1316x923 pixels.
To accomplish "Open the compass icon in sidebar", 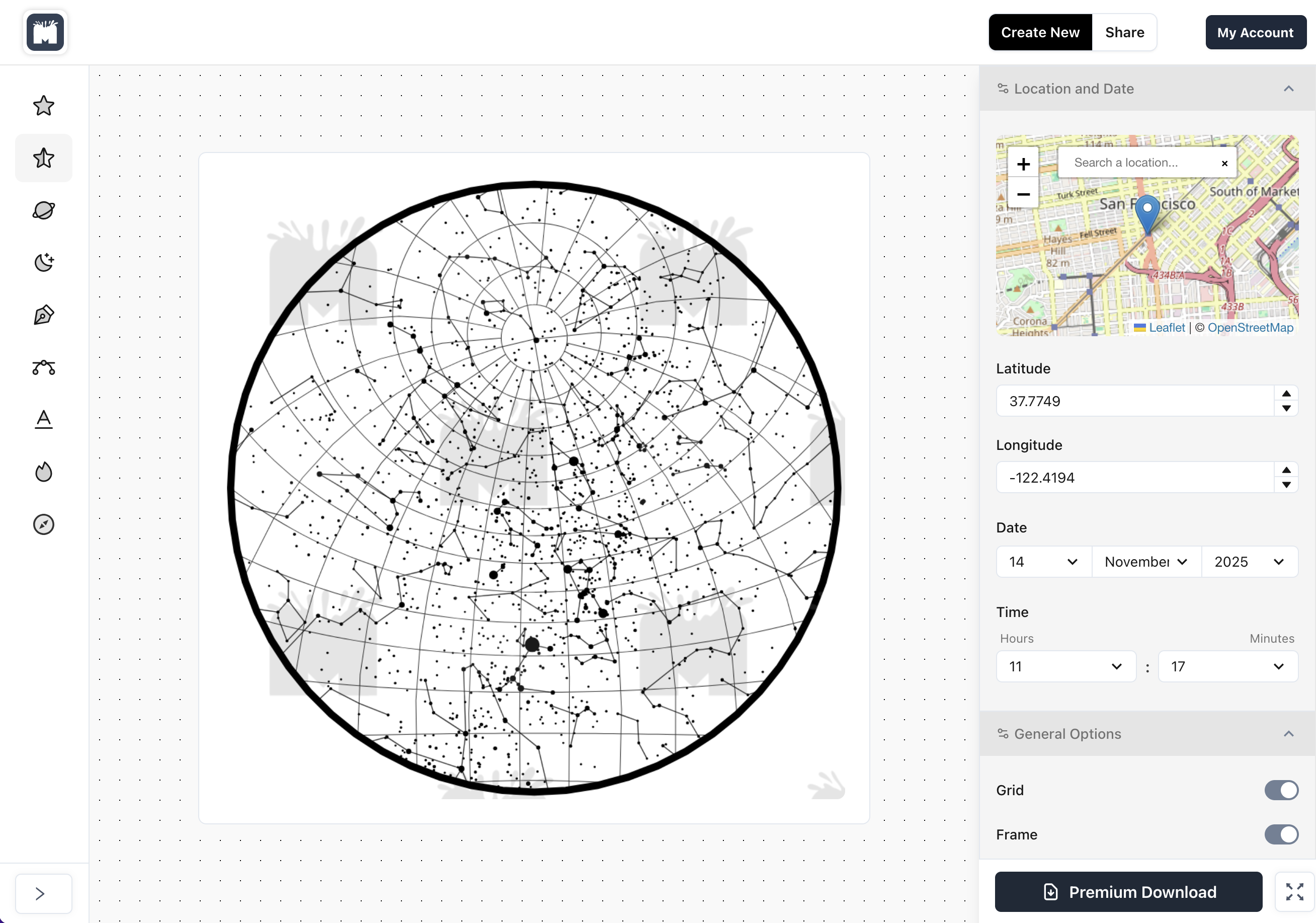I will (44, 524).
